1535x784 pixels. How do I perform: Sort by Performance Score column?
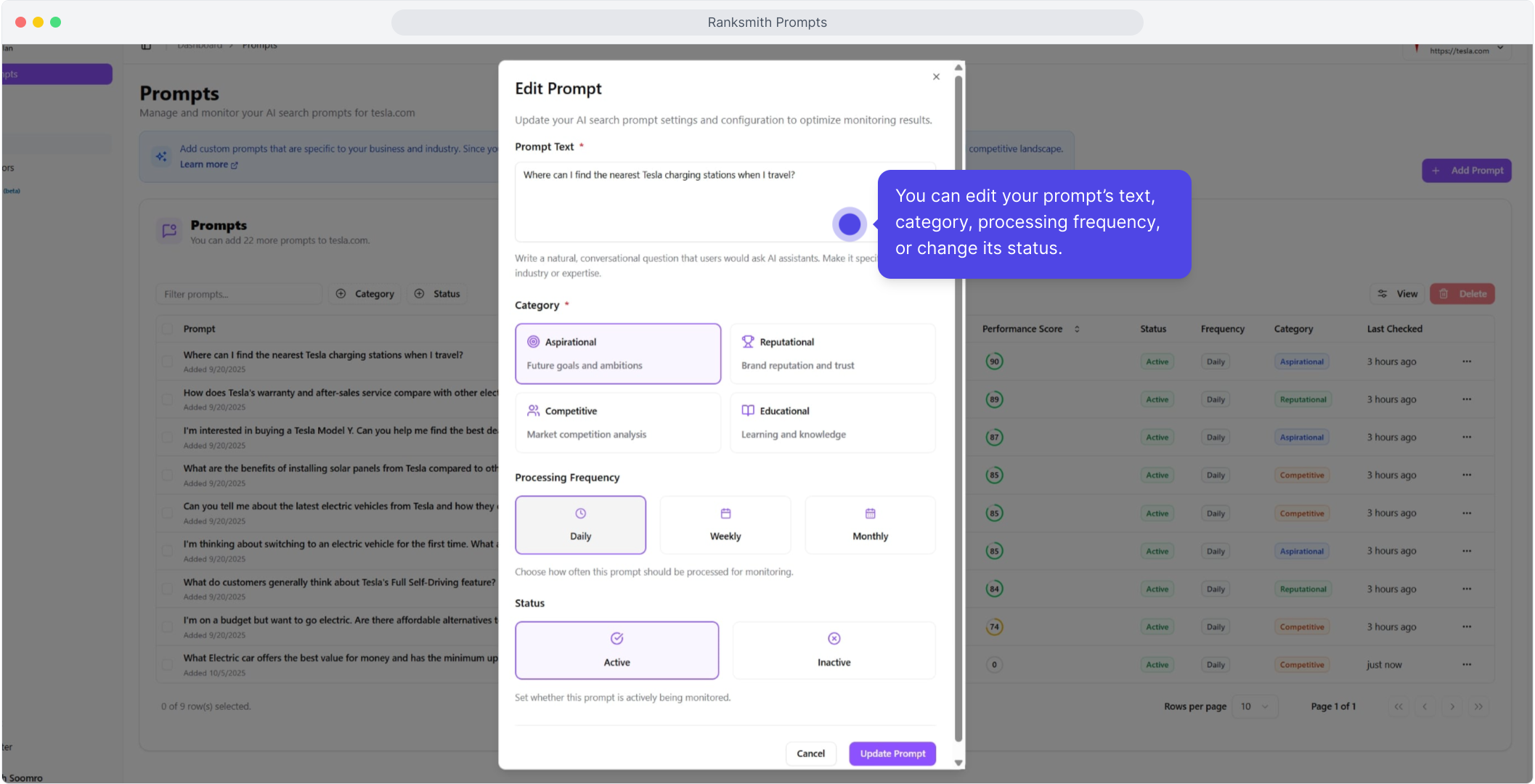click(1030, 329)
